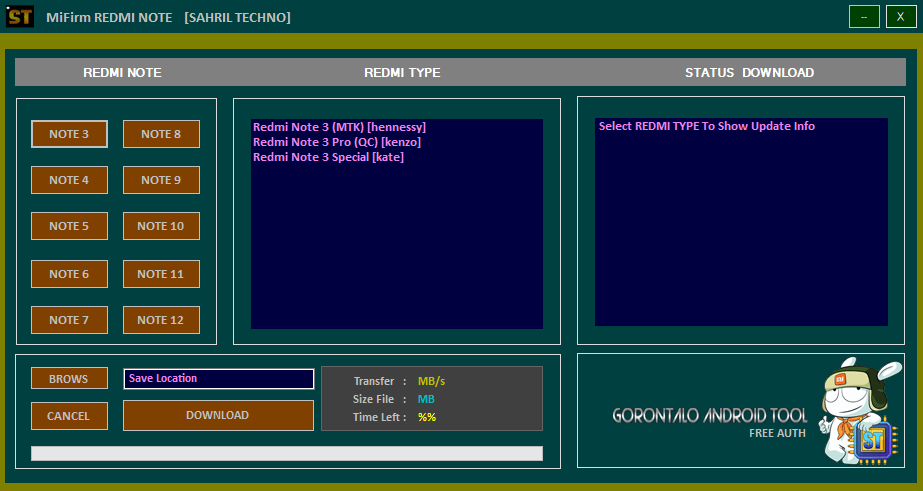Start the firmware DOWNLOAD
Screen dimensions: 923x491
pyautogui.click(x=218, y=415)
